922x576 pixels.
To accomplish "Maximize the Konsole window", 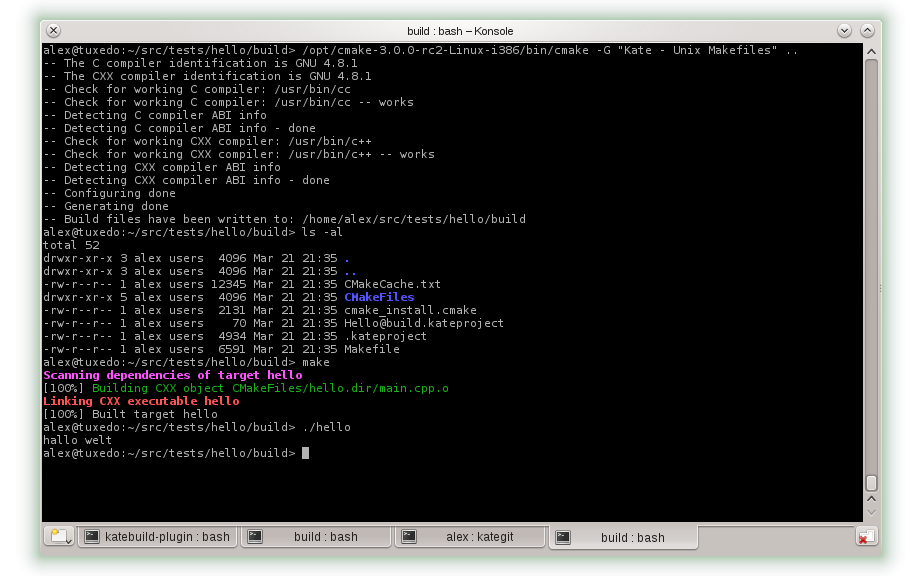I will pos(867,31).
